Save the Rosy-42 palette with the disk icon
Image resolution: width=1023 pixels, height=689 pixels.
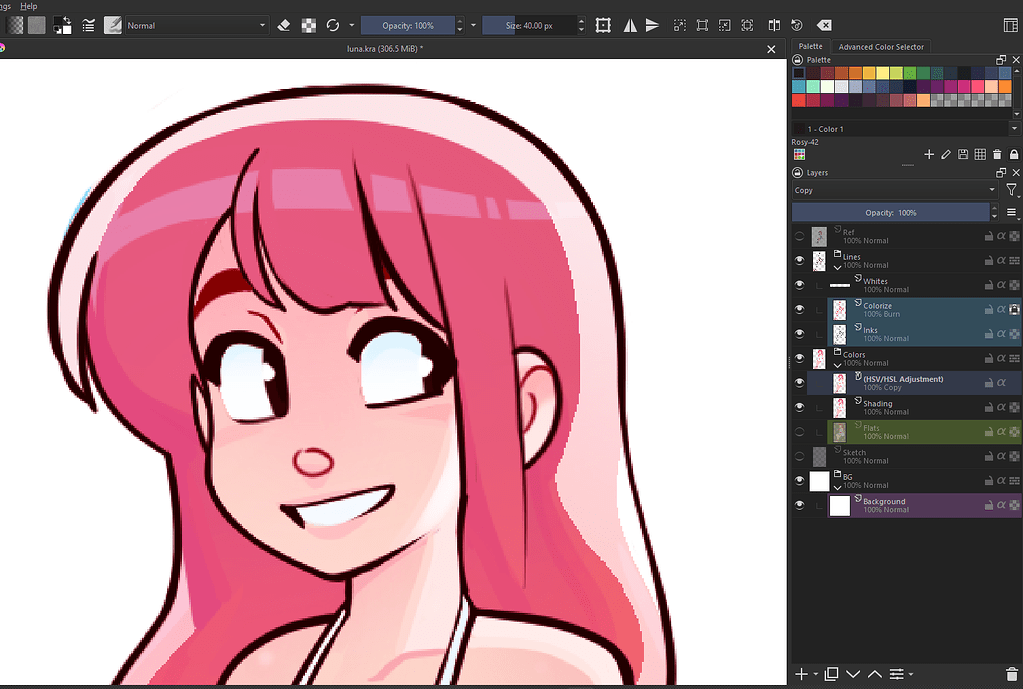[x=962, y=154]
